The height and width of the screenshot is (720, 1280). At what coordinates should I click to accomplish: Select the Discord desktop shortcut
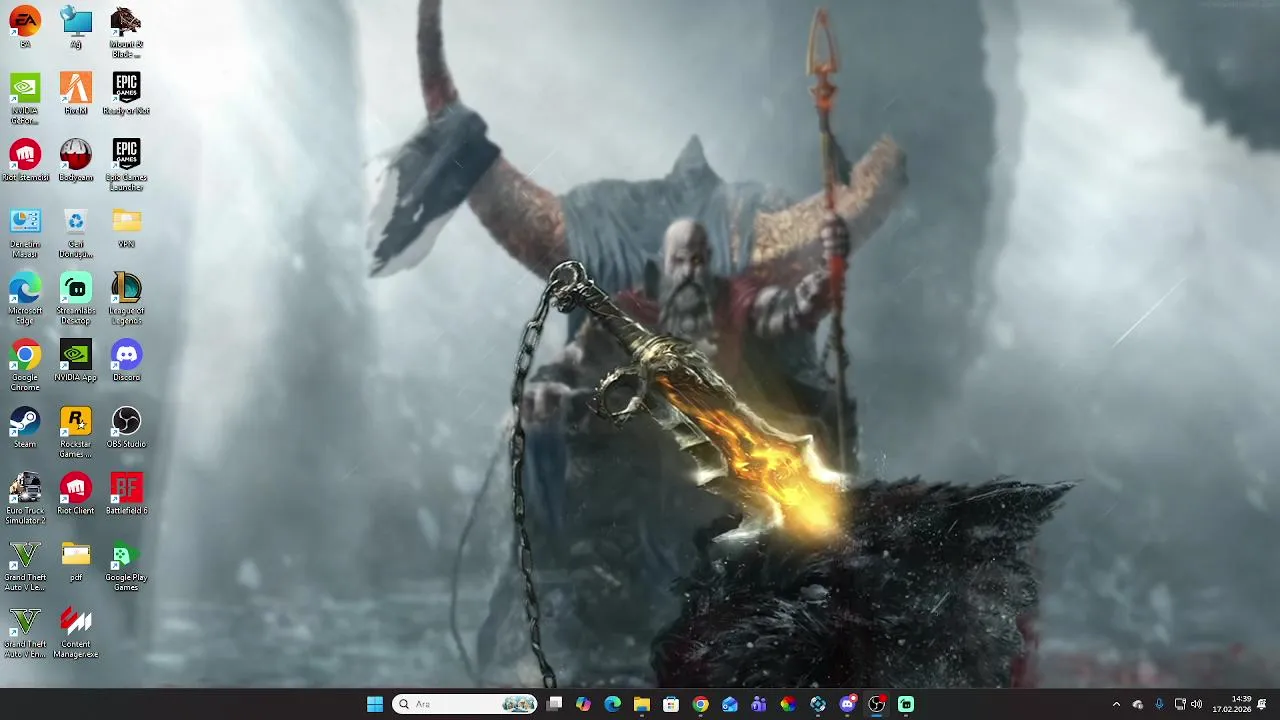tap(126, 360)
